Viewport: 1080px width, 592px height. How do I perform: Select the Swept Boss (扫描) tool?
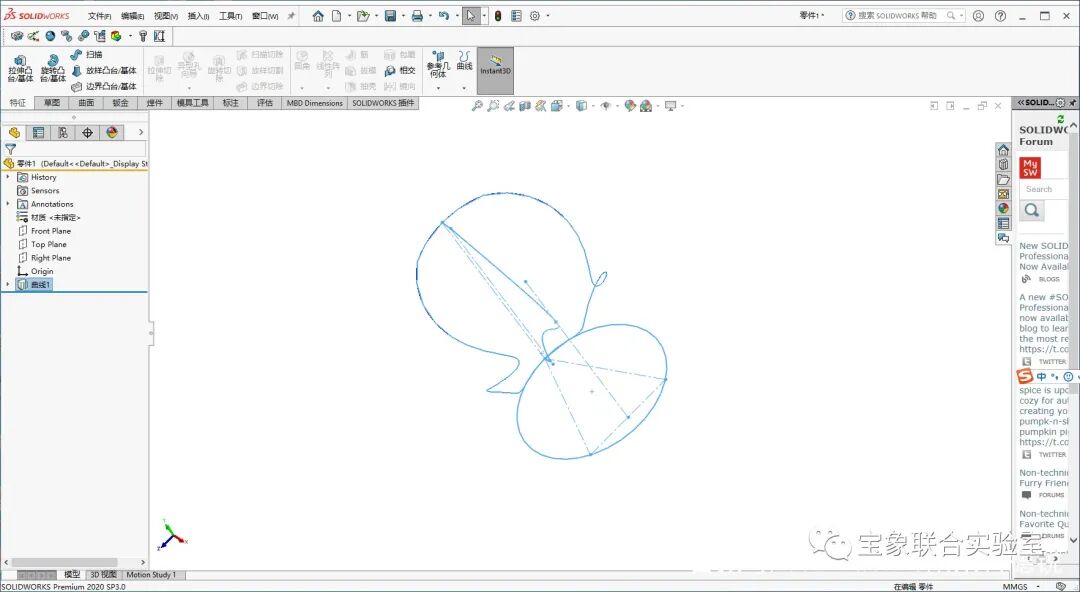coord(87,54)
